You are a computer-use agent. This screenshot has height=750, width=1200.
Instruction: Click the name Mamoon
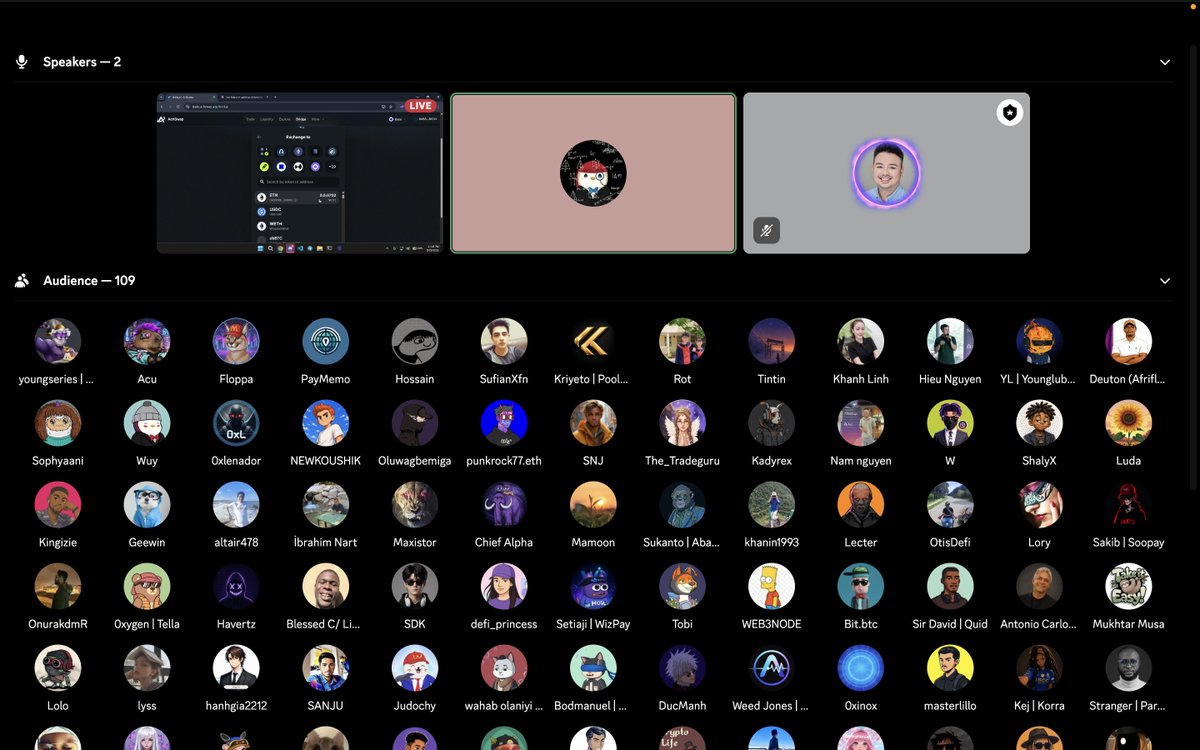coord(593,543)
